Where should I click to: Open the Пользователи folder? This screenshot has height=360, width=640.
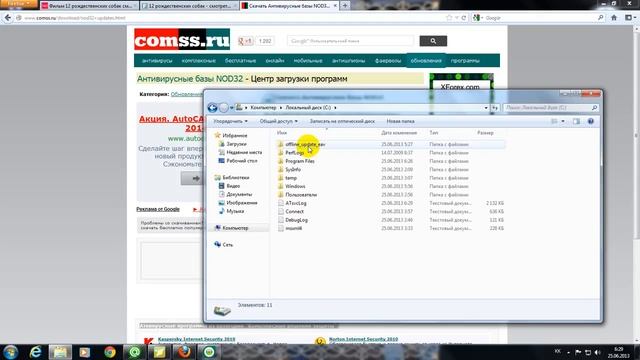[x=301, y=195]
